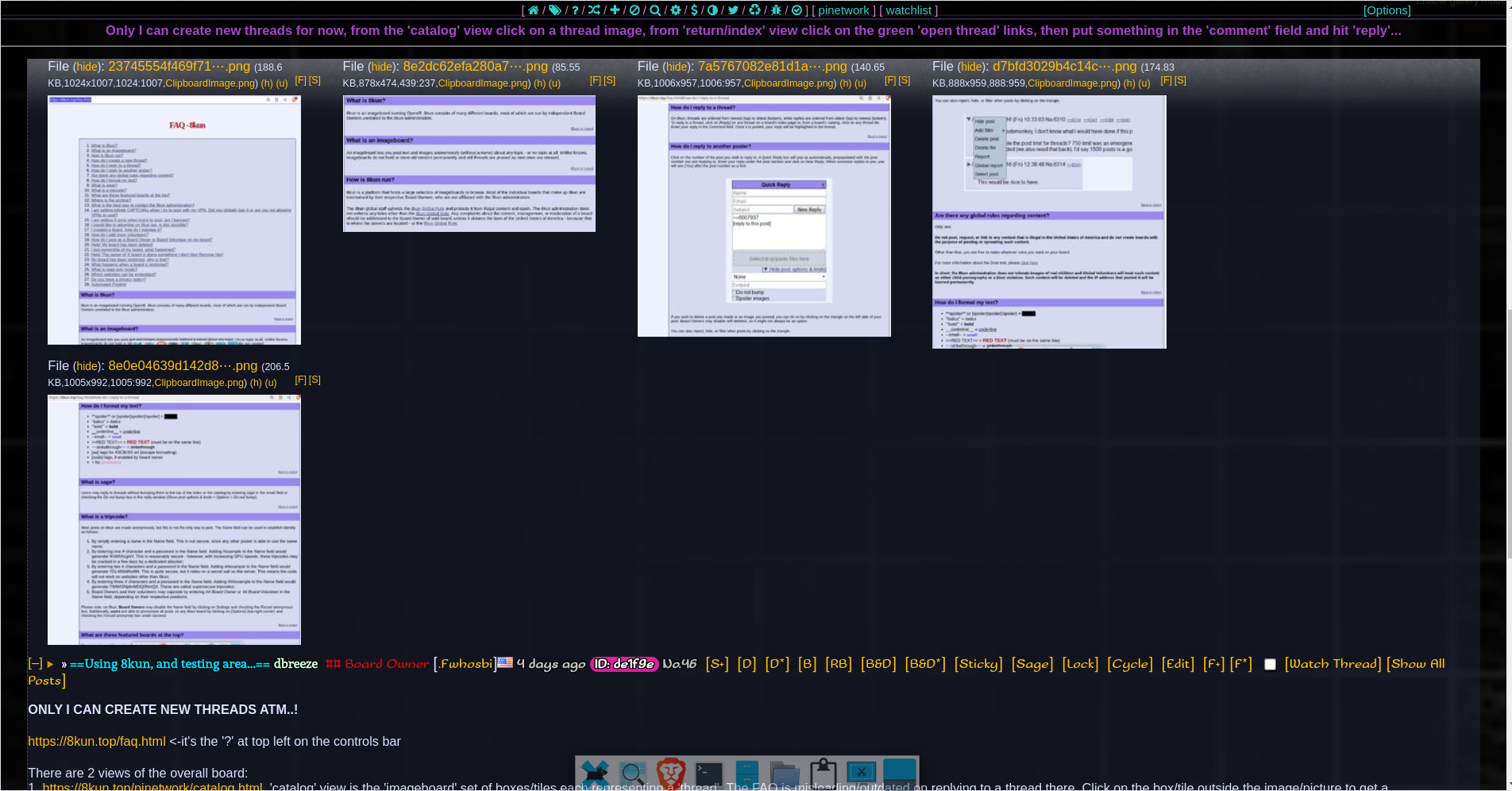The height and width of the screenshot is (791, 1512).
Task: Open file link 23745554f469f71….png
Action: [x=179, y=67]
